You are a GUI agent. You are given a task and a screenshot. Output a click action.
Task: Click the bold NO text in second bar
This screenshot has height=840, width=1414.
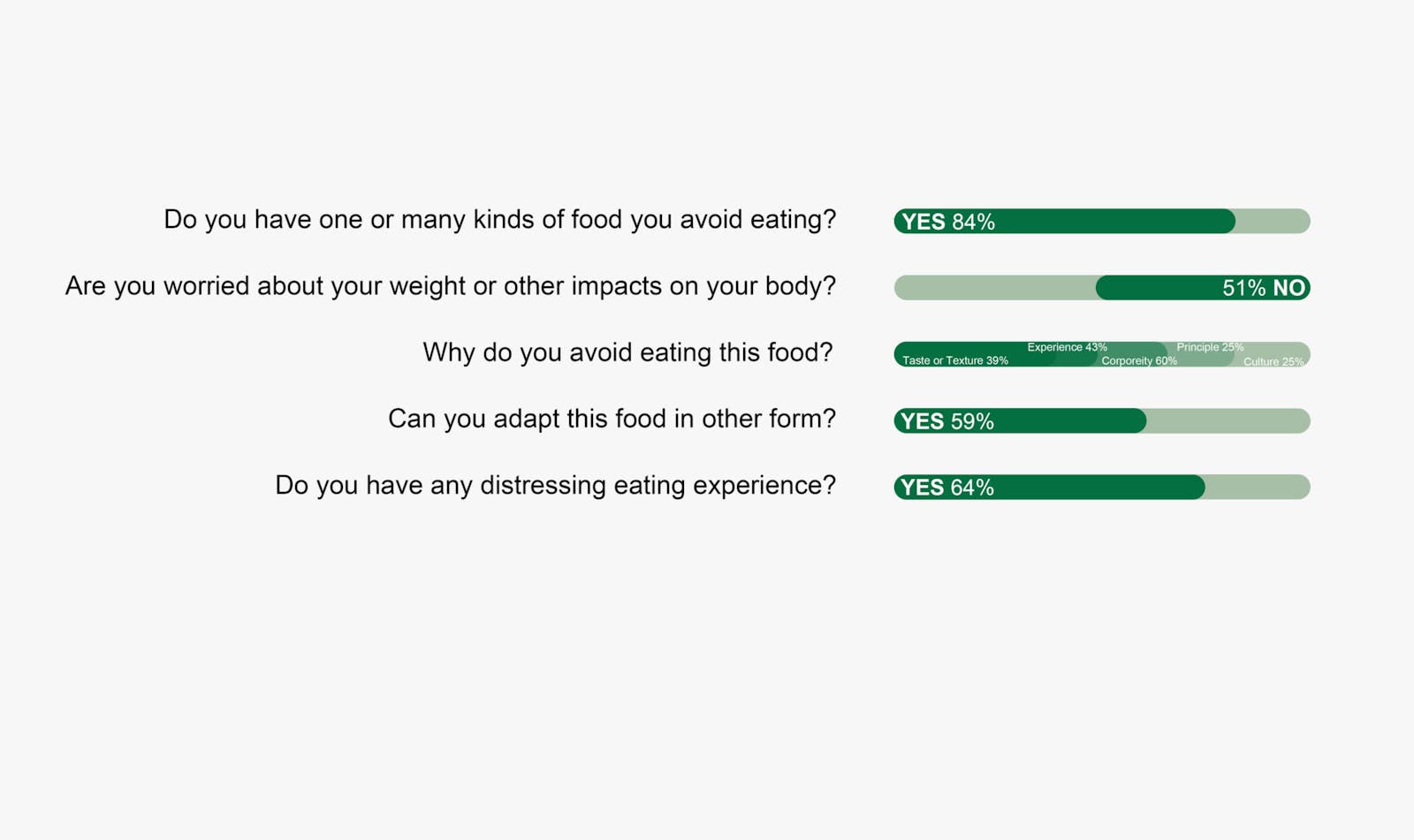1289,288
